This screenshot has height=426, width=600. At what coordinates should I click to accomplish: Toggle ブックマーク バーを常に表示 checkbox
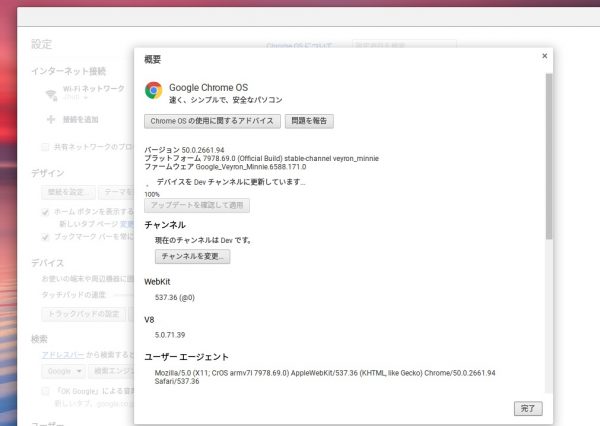pos(45,237)
